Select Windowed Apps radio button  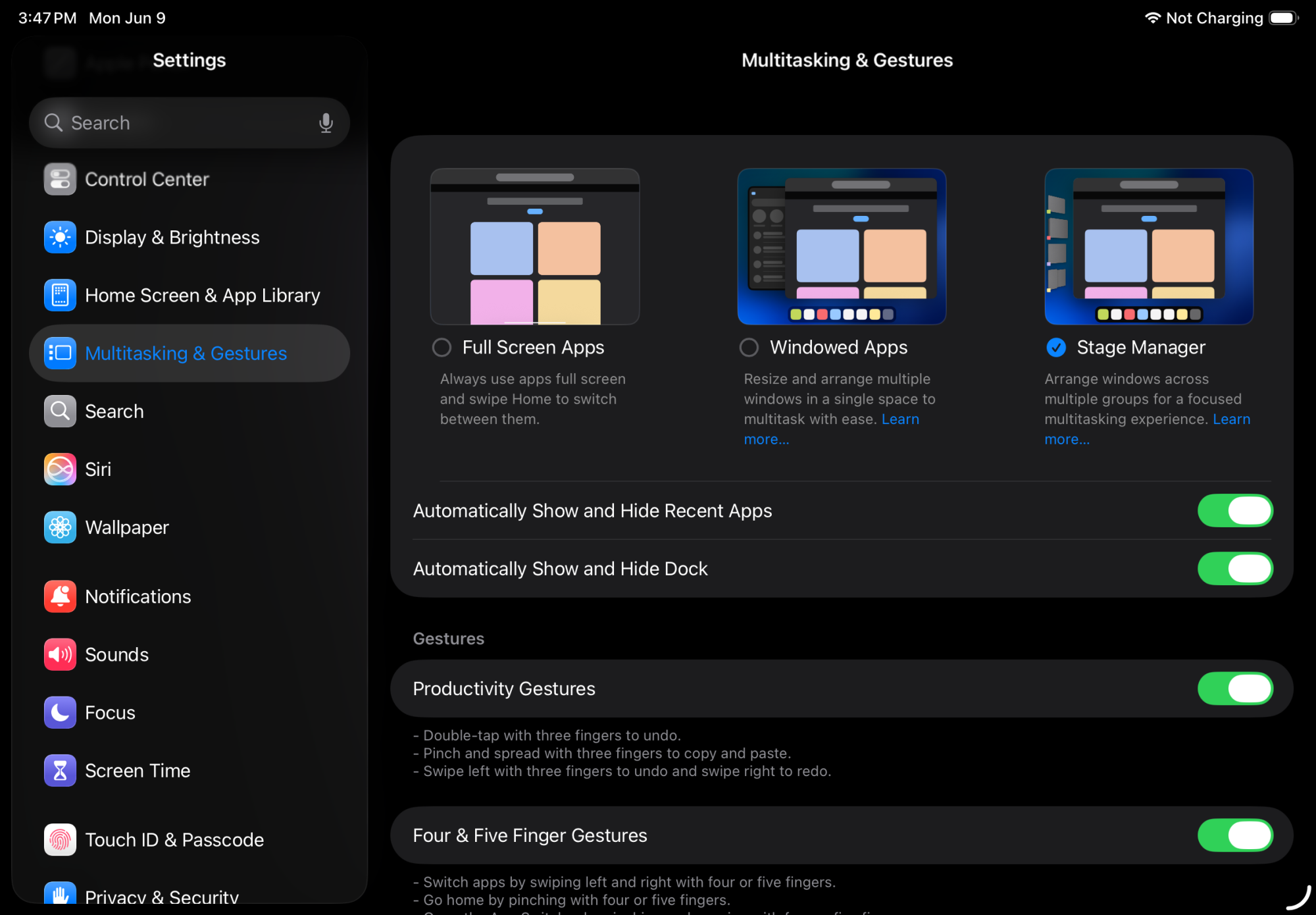(749, 347)
